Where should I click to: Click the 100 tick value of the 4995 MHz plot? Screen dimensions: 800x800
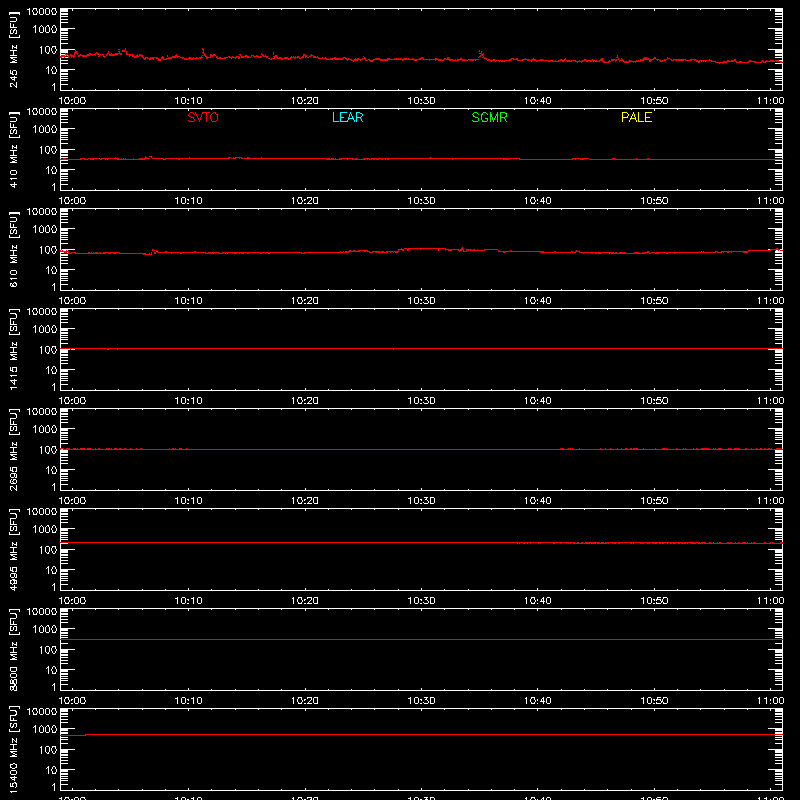(x=48, y=550)
